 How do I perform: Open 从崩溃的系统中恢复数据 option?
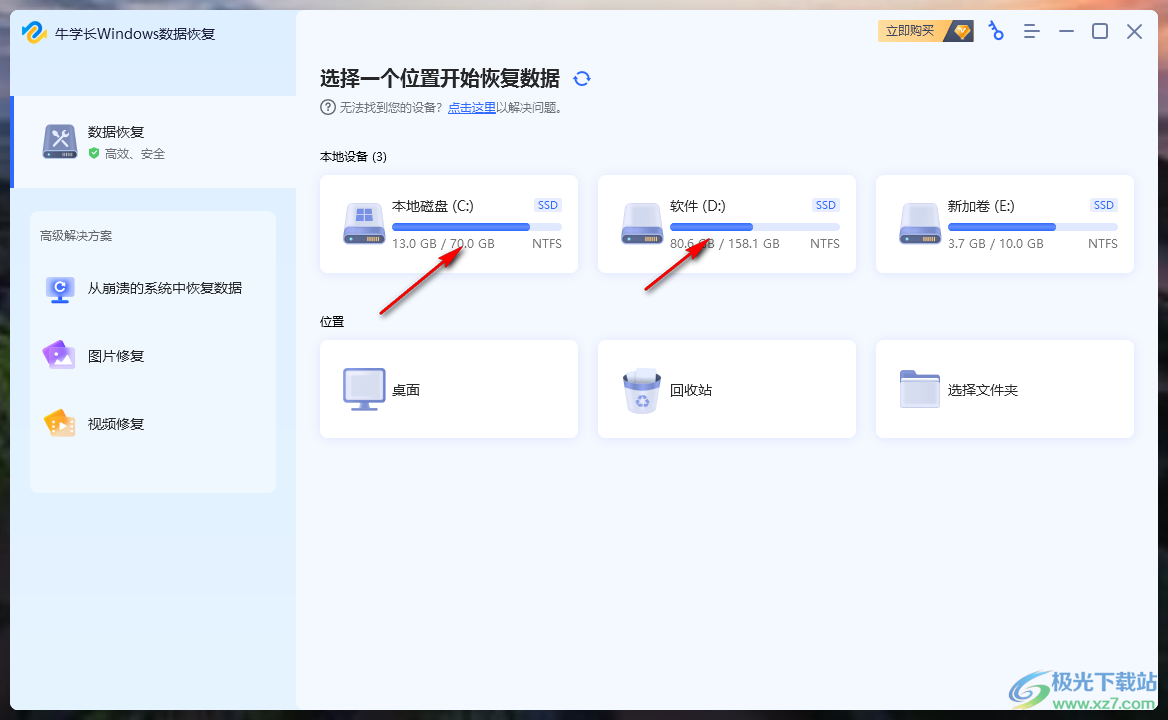click(153, 288)
